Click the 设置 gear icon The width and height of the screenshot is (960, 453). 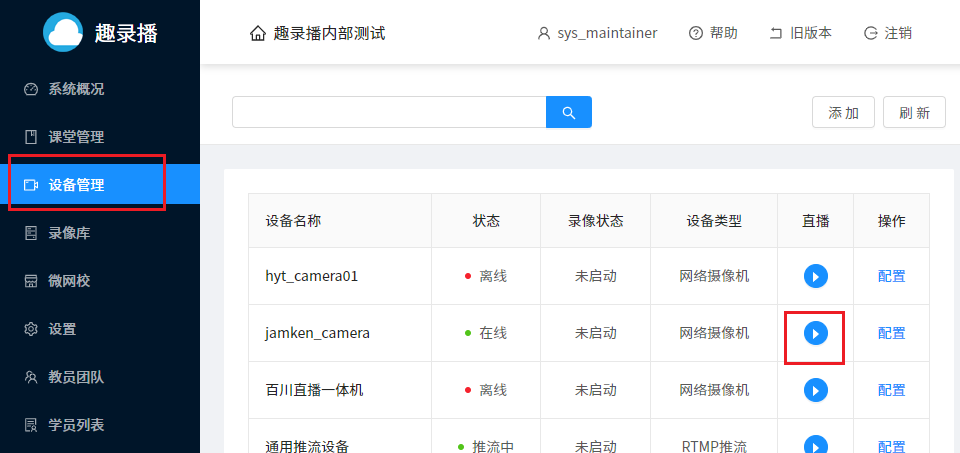tap(31, 329)
